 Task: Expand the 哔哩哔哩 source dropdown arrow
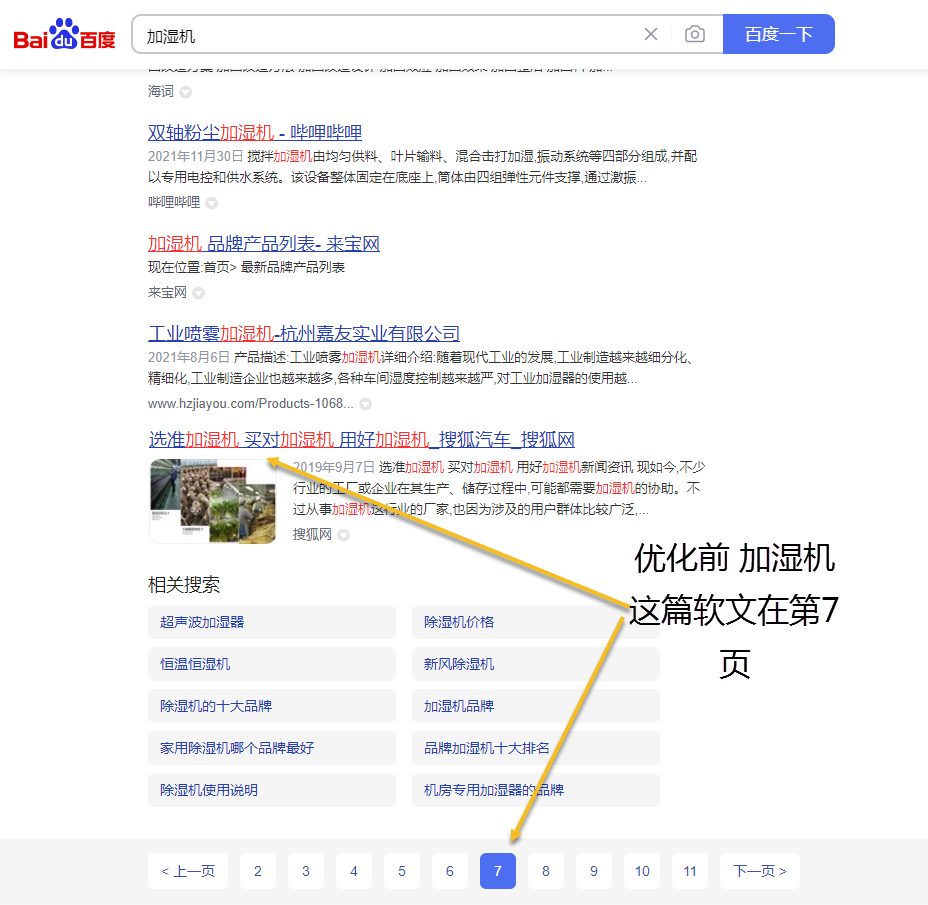(x=211, y=203)
